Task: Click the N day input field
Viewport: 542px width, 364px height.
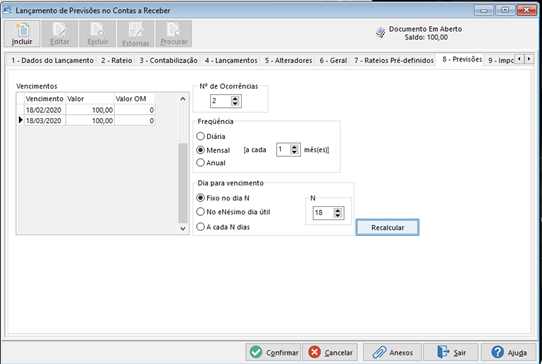Action: click(x=323, y=213)
